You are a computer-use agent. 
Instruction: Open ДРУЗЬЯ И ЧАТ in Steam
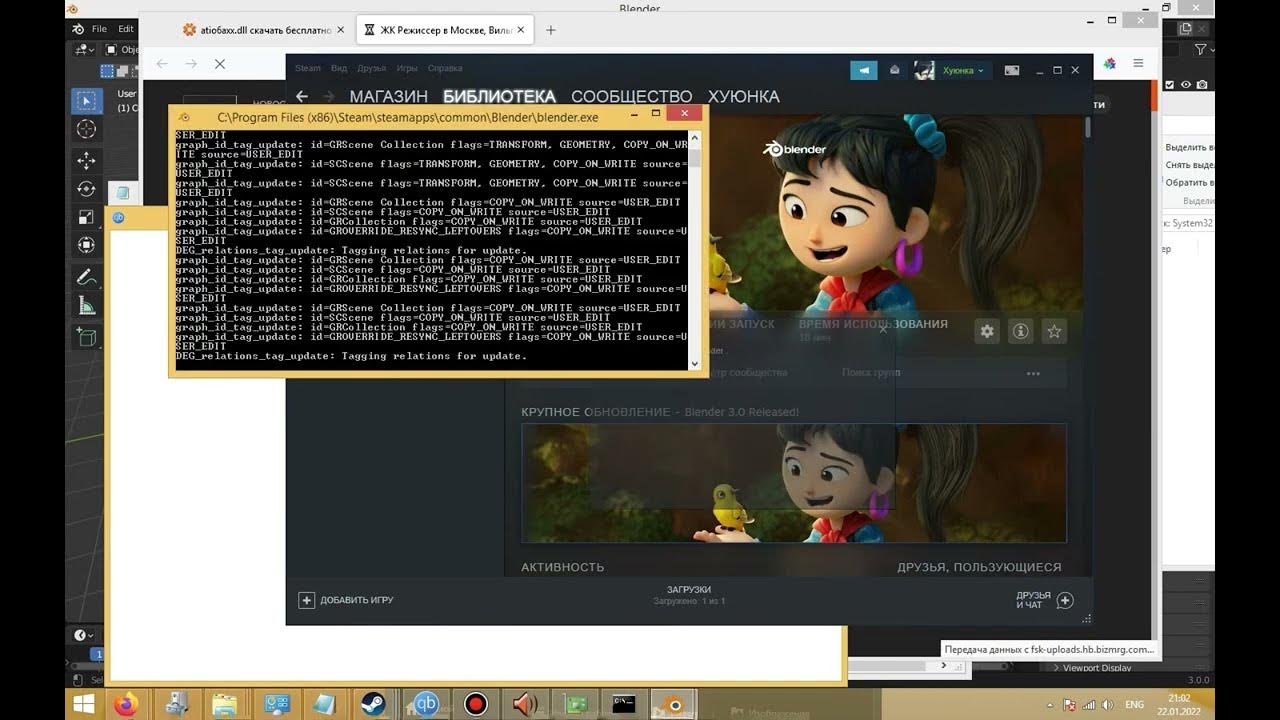coord(1045,600)
